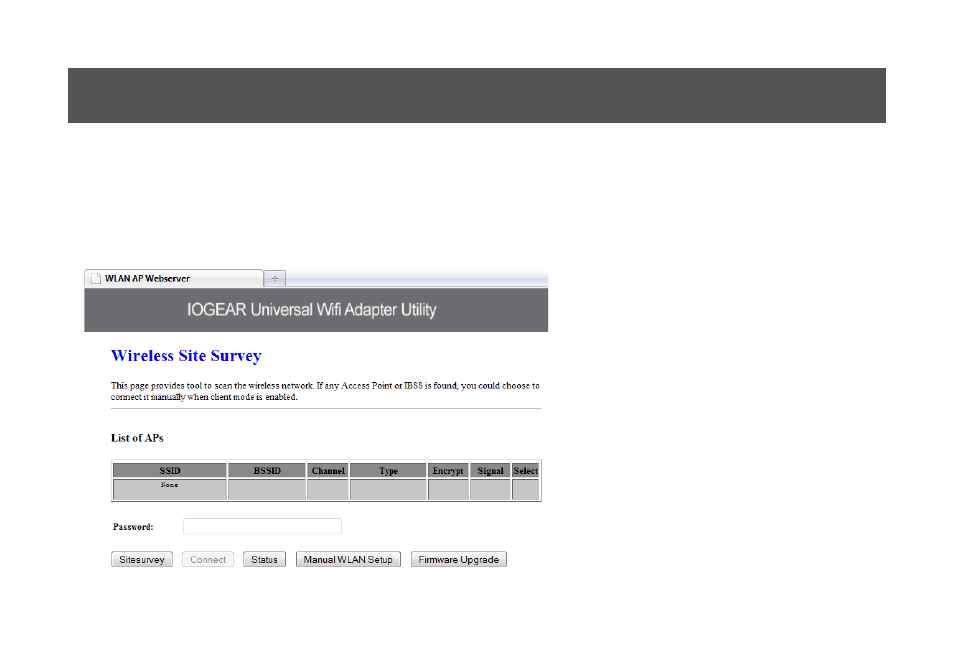The width and height of the screenshot is (954, 664).
Task: Click the Password: label
Action: coord(133,526)
